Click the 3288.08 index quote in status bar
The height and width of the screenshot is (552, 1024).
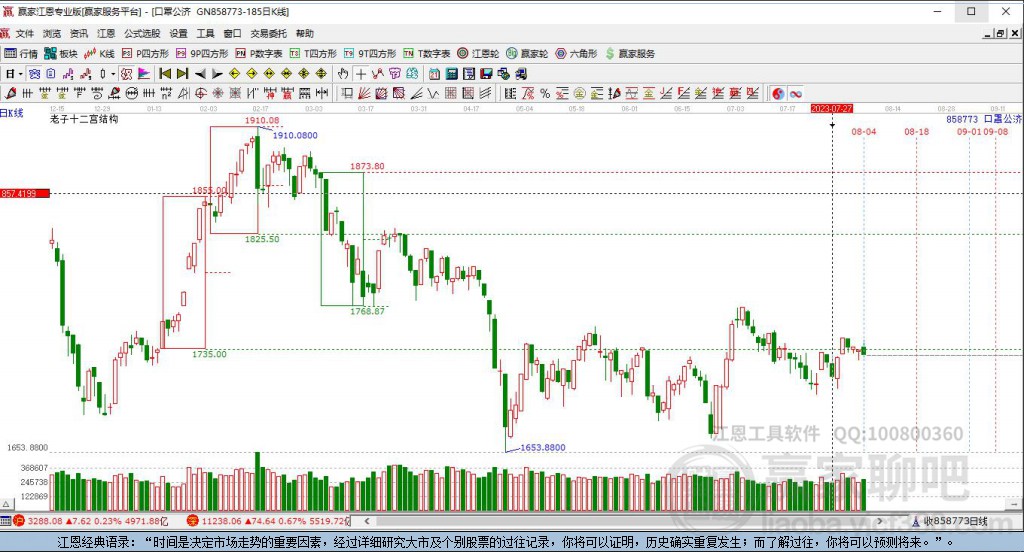[45, 521]
